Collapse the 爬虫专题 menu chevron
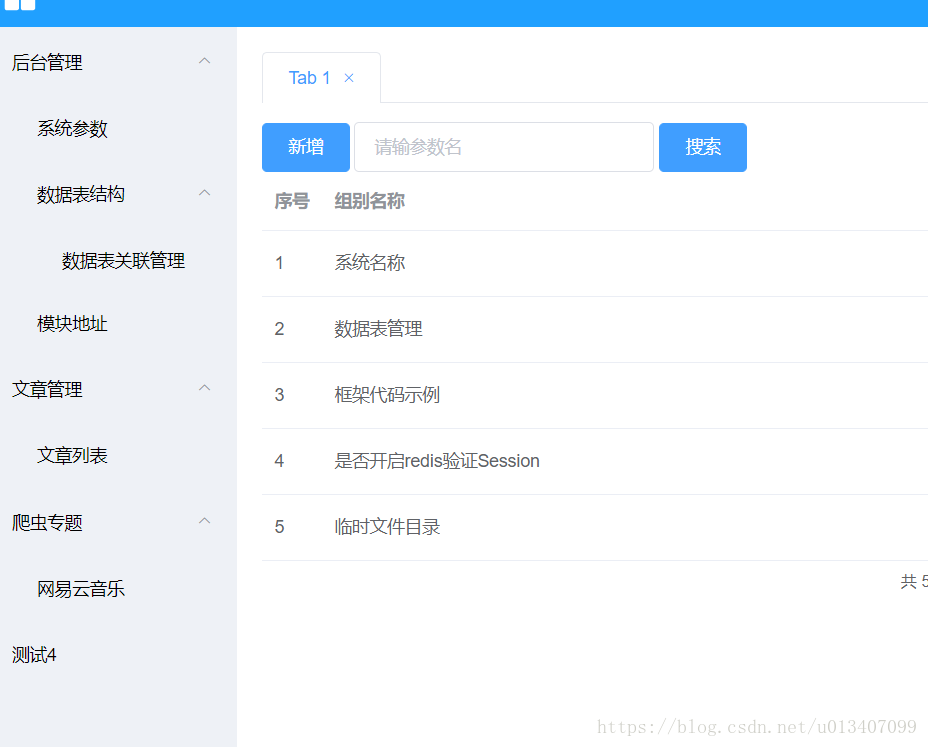Viewport: 928px width, 747px height. point(204,521)
